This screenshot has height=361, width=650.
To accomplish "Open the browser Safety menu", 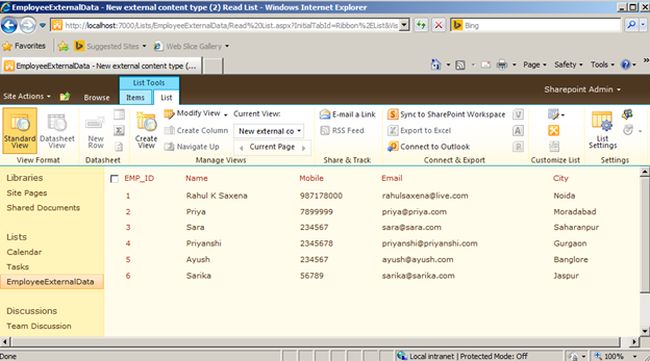I will [x=568, y=65].
